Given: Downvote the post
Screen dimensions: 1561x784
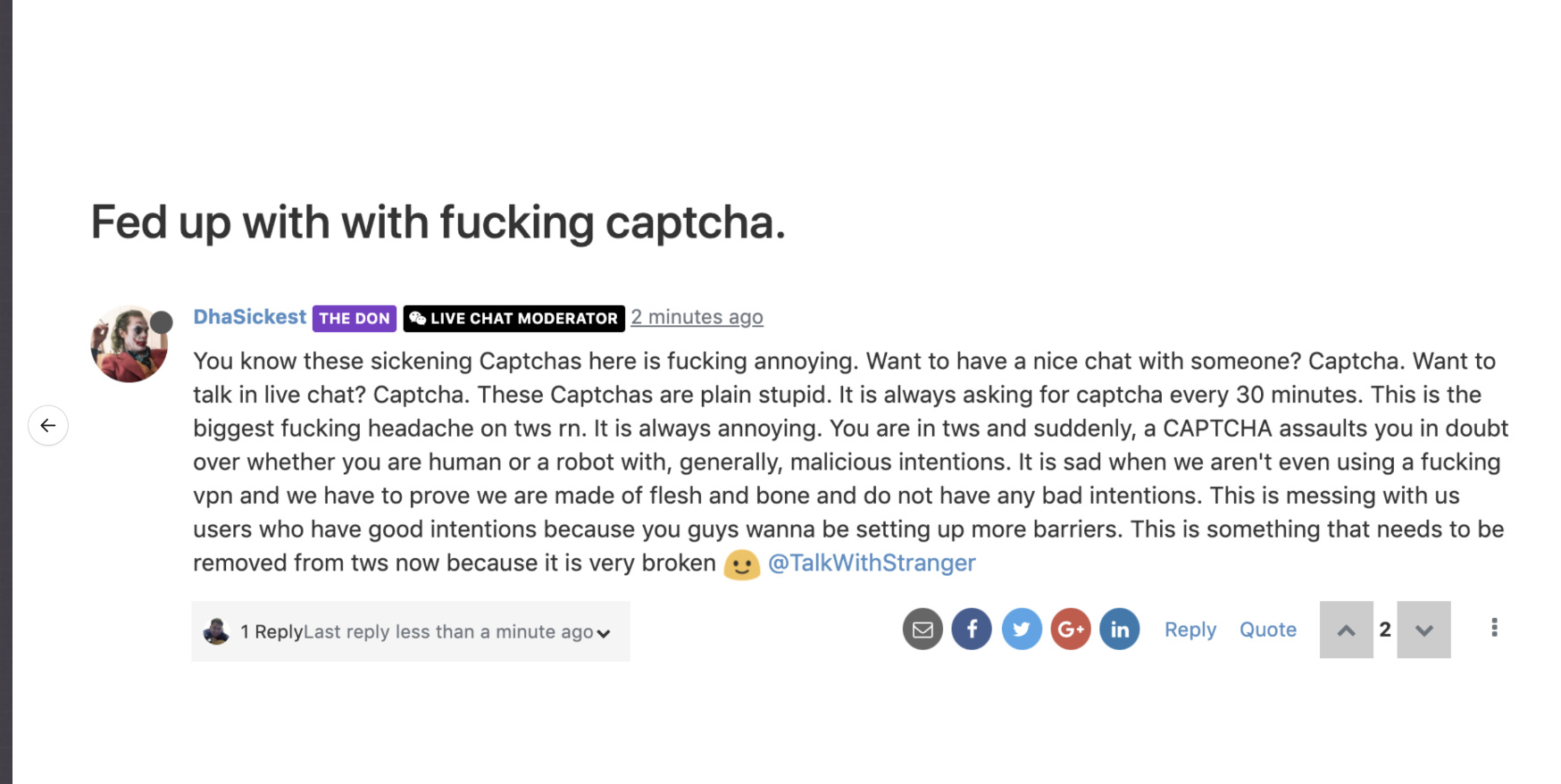Looking at the screenshot, I should [x=1423, y=630].
